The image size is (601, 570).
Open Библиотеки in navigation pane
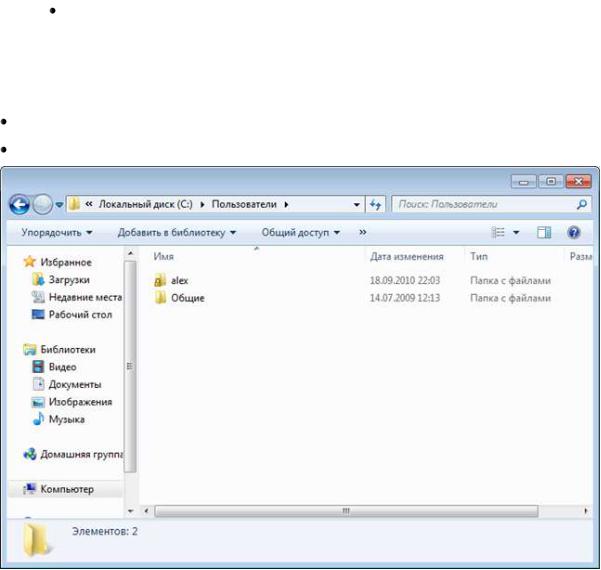coord(68,350)
